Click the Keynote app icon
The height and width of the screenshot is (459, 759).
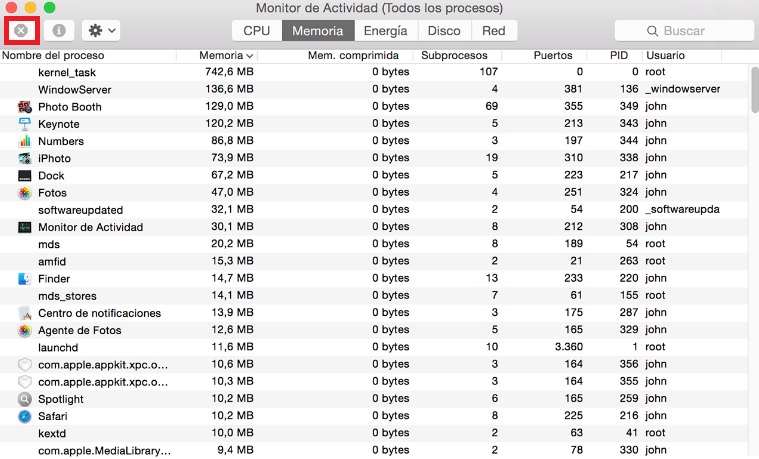(x=25, y=124)
